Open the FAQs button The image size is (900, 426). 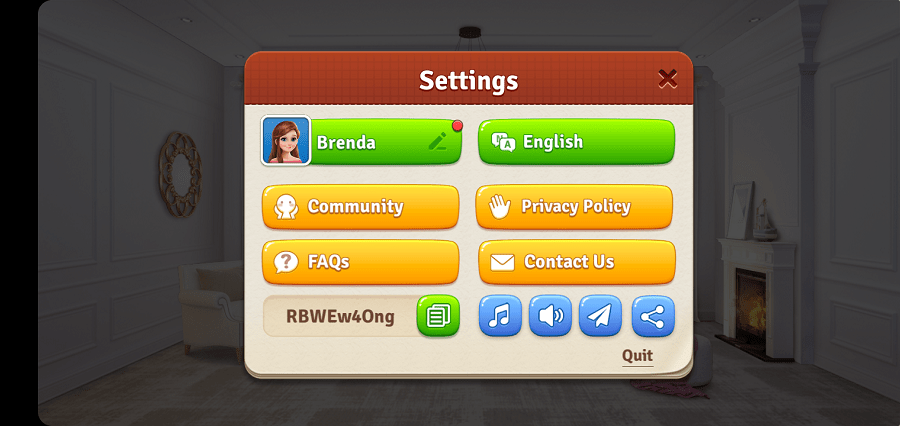(x=360, y=262)
